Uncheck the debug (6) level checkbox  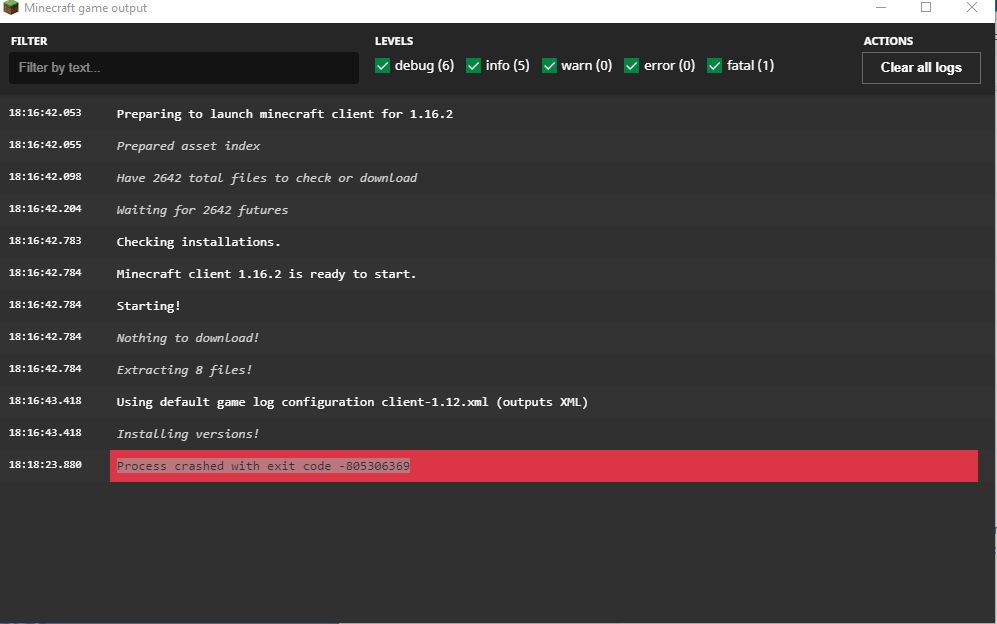tap(382, 66)
